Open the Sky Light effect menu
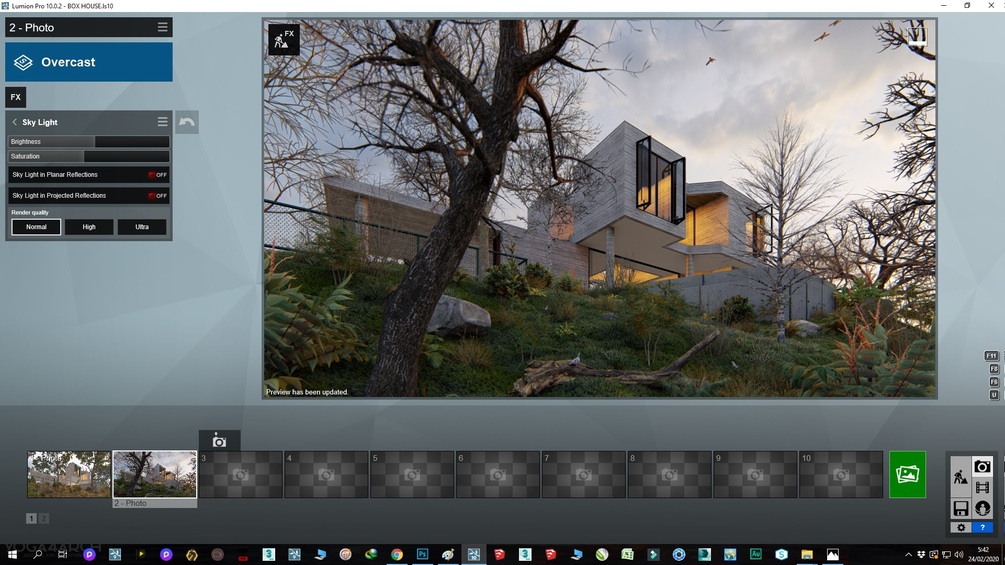 click(x=162, y=122)
